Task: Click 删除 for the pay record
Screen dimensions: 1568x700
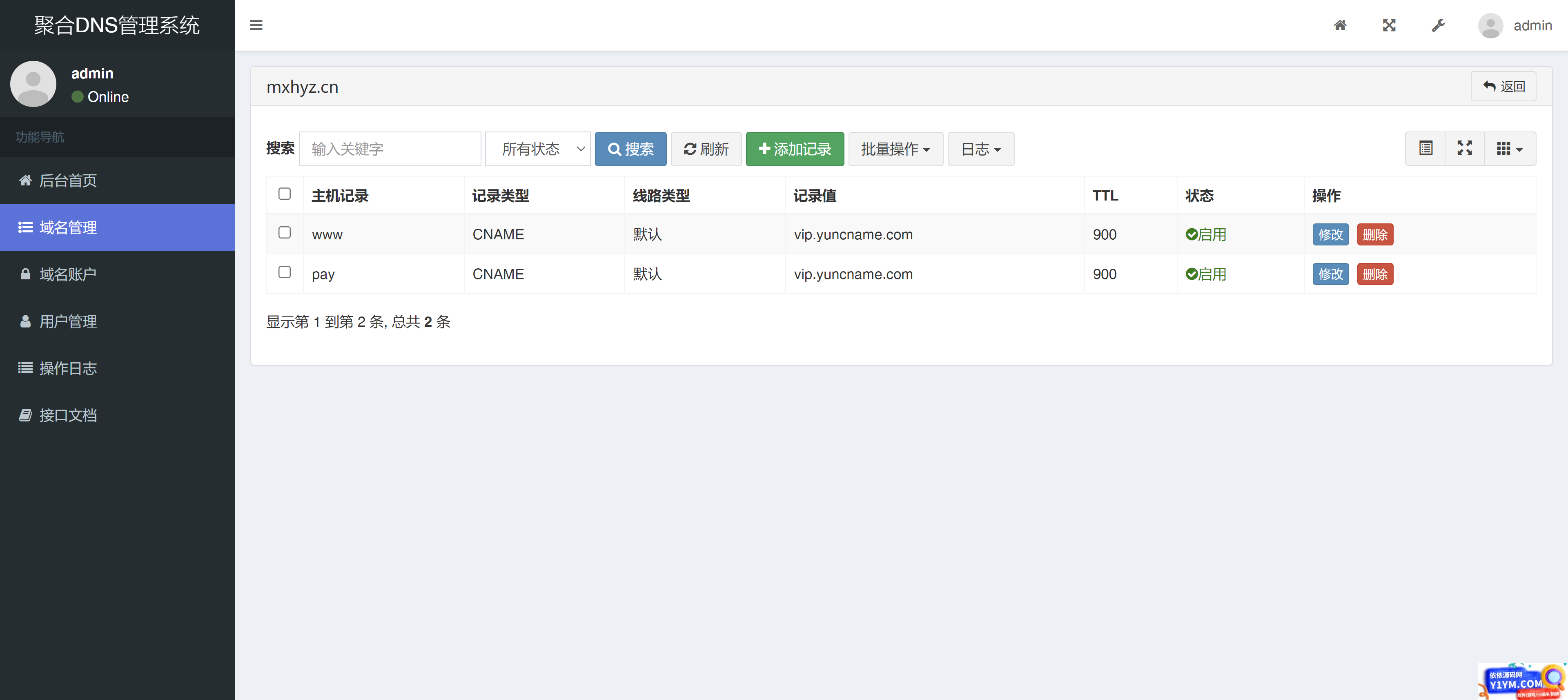Action: [x=1375, y=274]
